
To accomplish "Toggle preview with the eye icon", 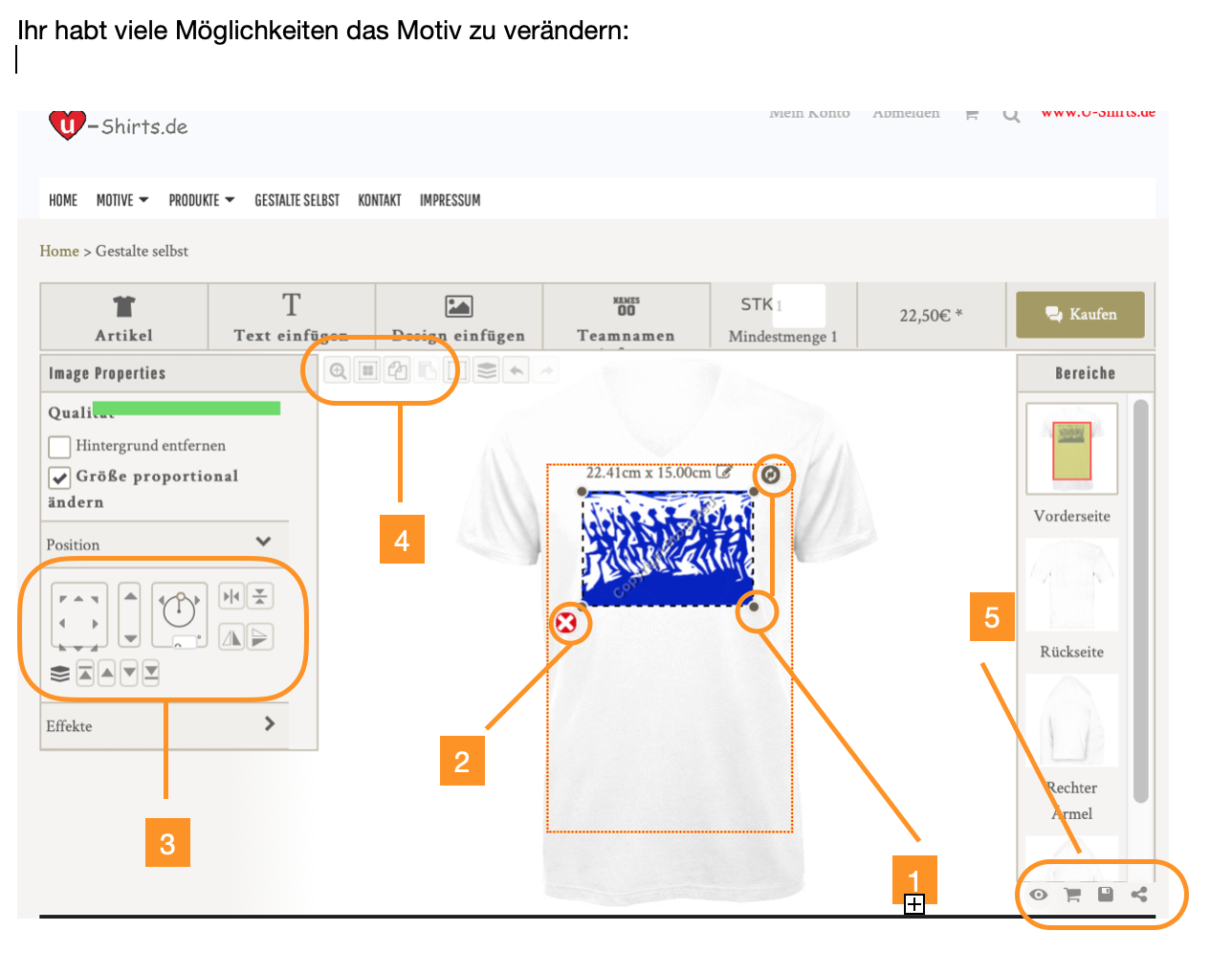I will (1038, 895).
